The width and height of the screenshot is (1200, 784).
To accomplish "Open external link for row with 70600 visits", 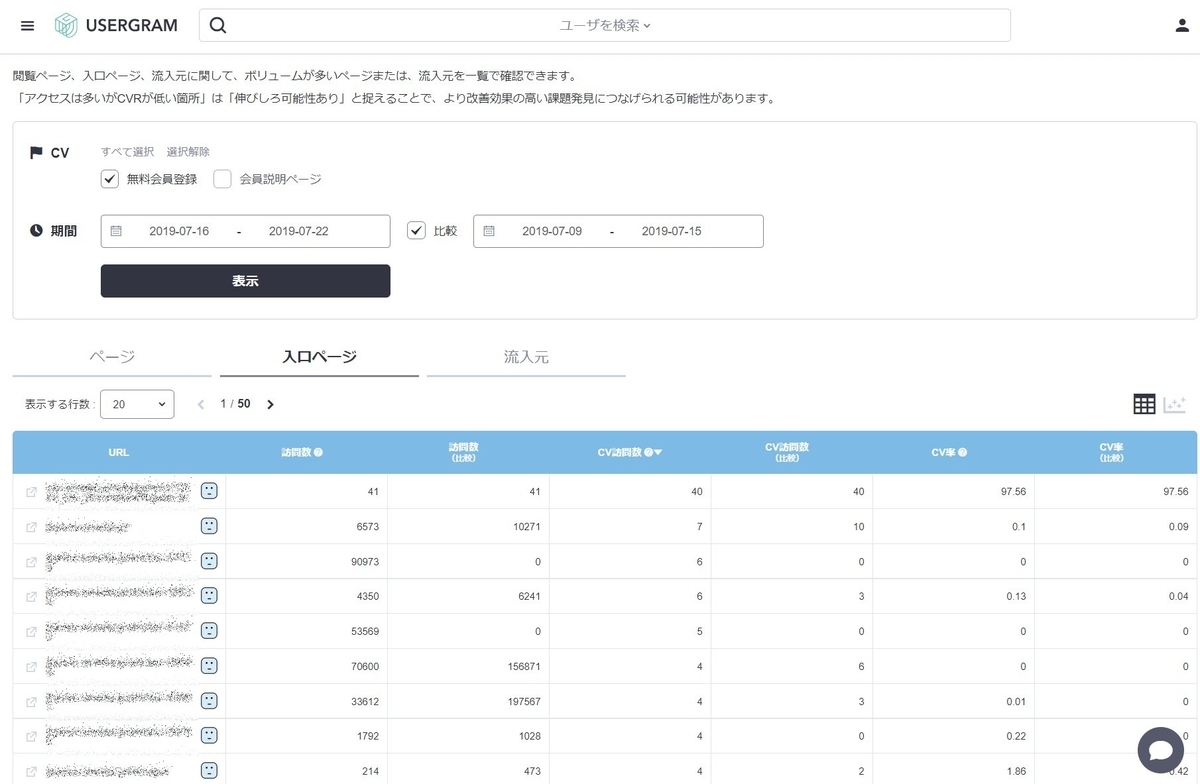I will [31, 666].
